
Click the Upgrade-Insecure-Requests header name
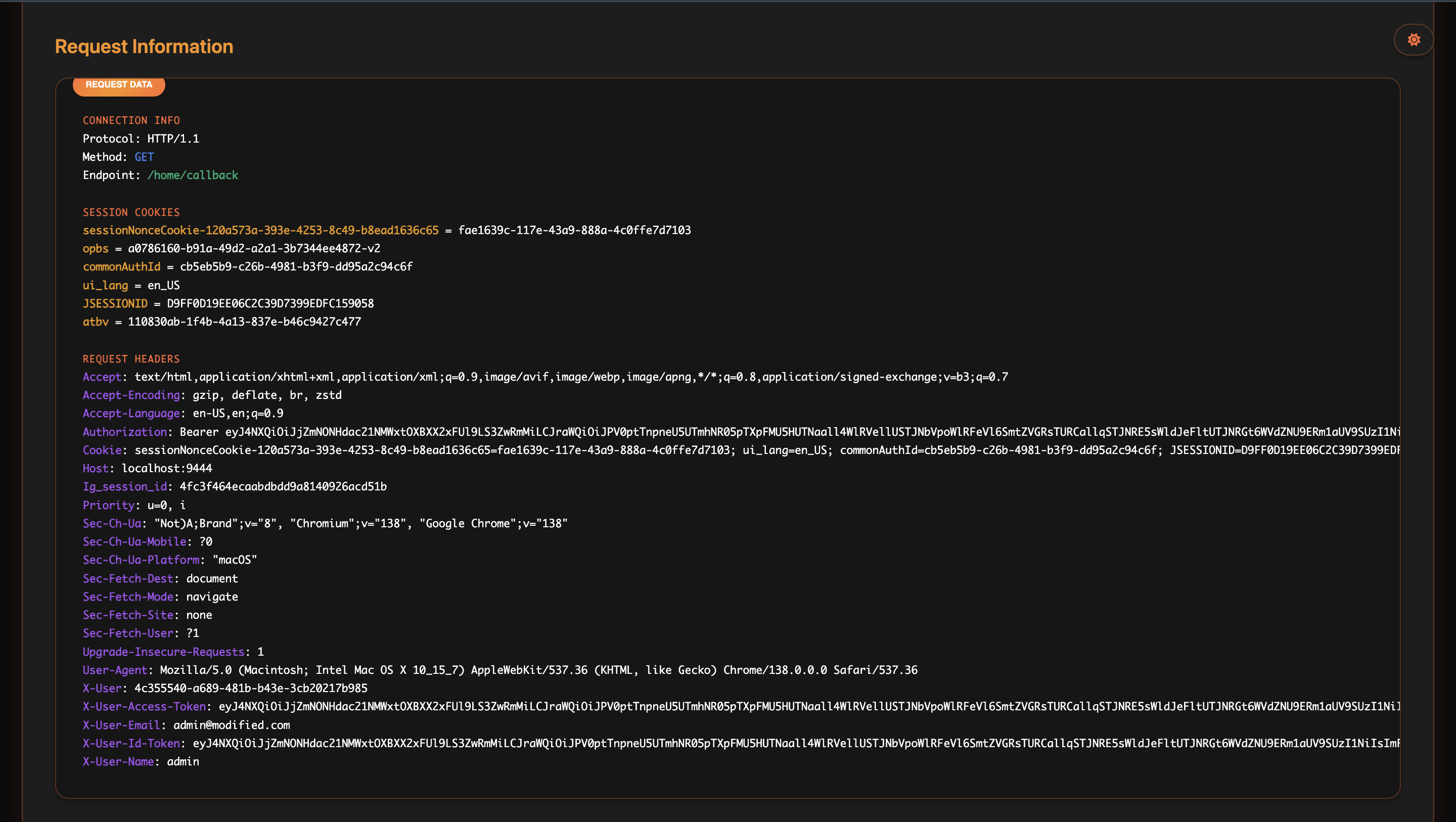(x=163, y=652)
